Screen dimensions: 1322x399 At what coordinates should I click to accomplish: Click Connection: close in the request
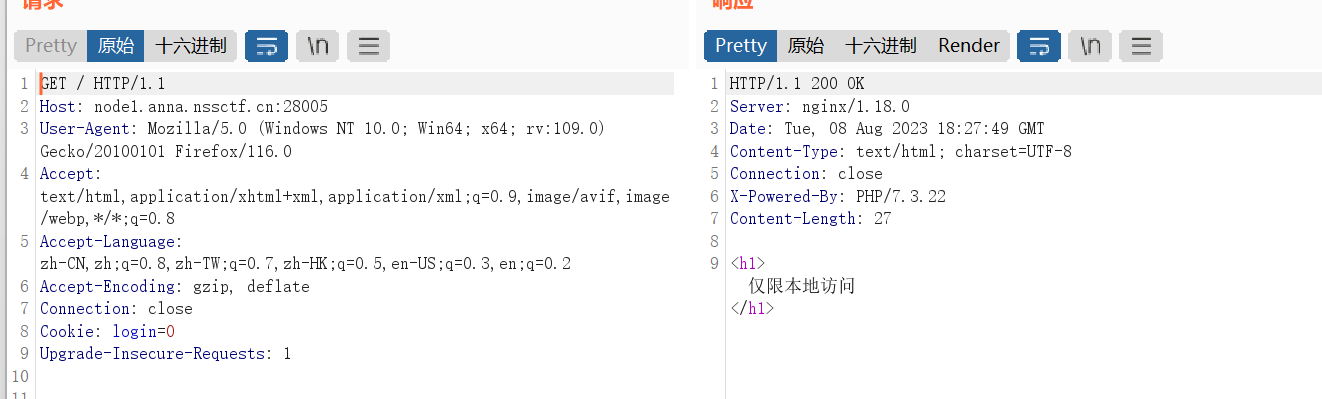point(116,309)
